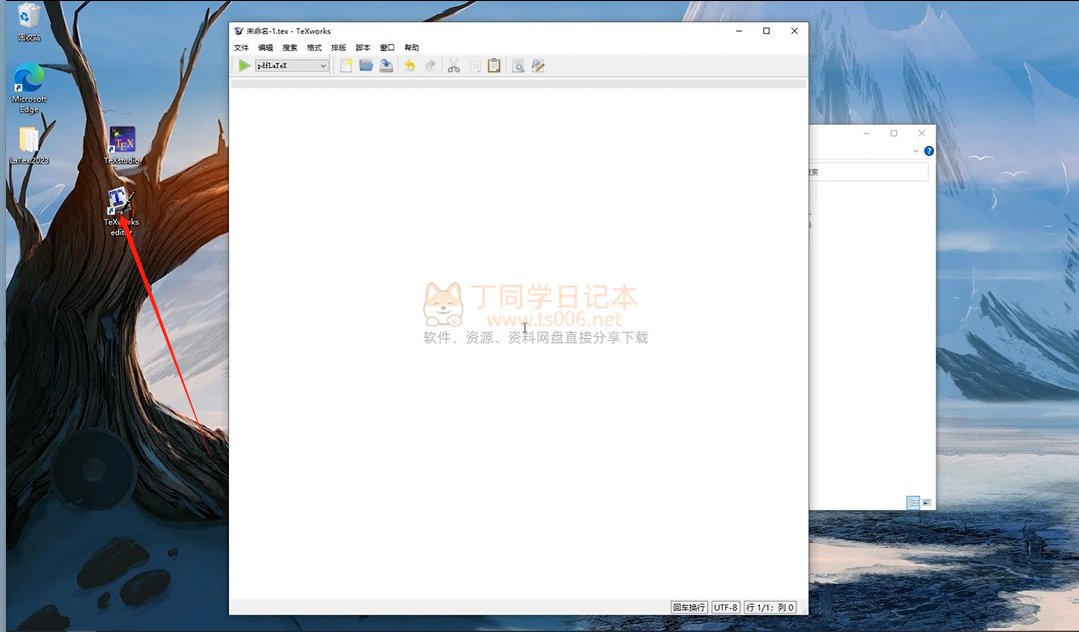Undo the last edit with the yellow arrow
Screen dimensions: 1079x632
pos(409,65)
